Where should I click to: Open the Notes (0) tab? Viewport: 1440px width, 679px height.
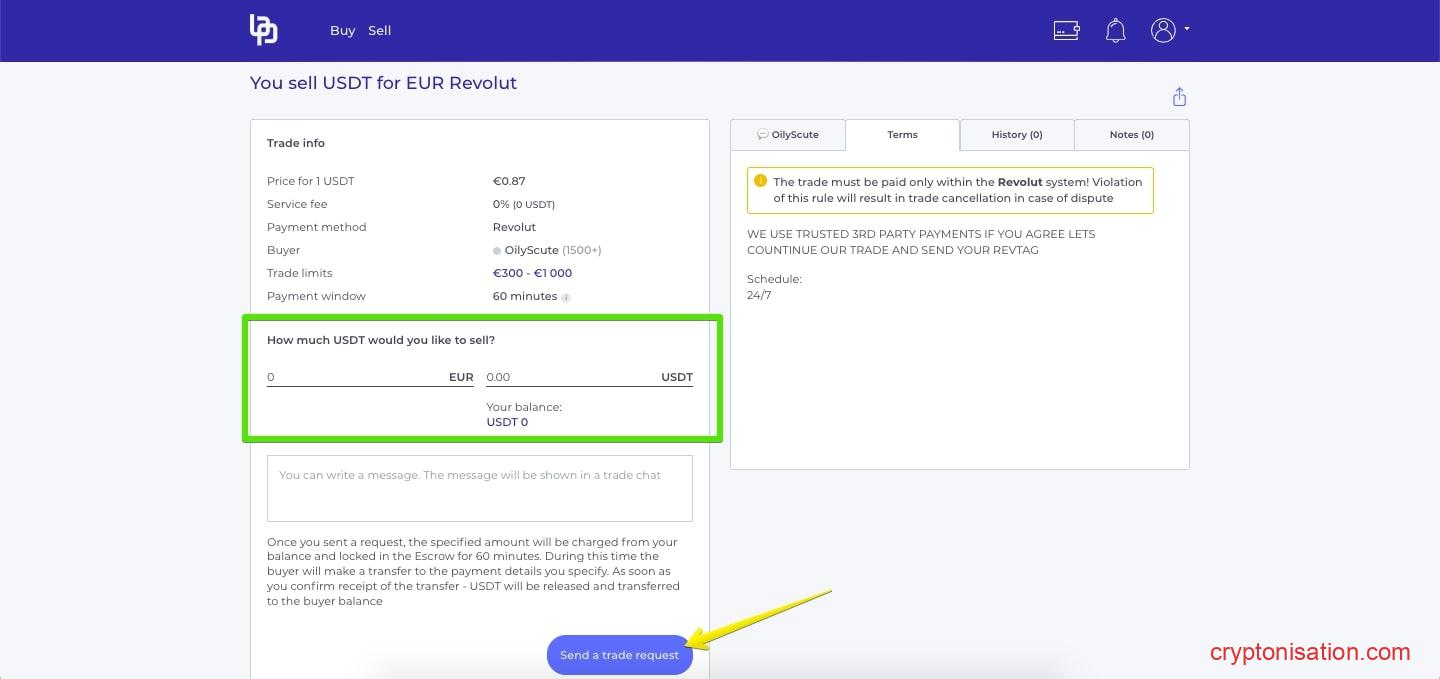tap(1131, 135)
